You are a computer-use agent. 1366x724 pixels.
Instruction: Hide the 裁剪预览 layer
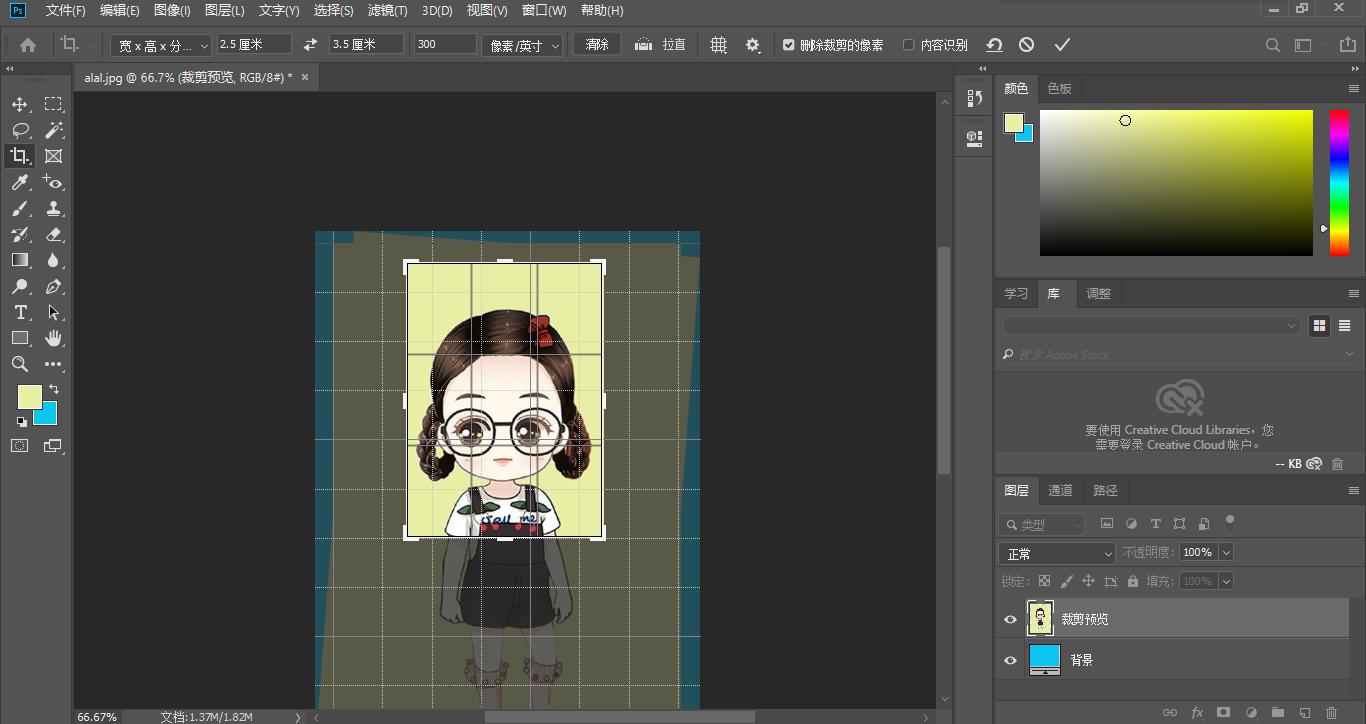coord(1010,620)
